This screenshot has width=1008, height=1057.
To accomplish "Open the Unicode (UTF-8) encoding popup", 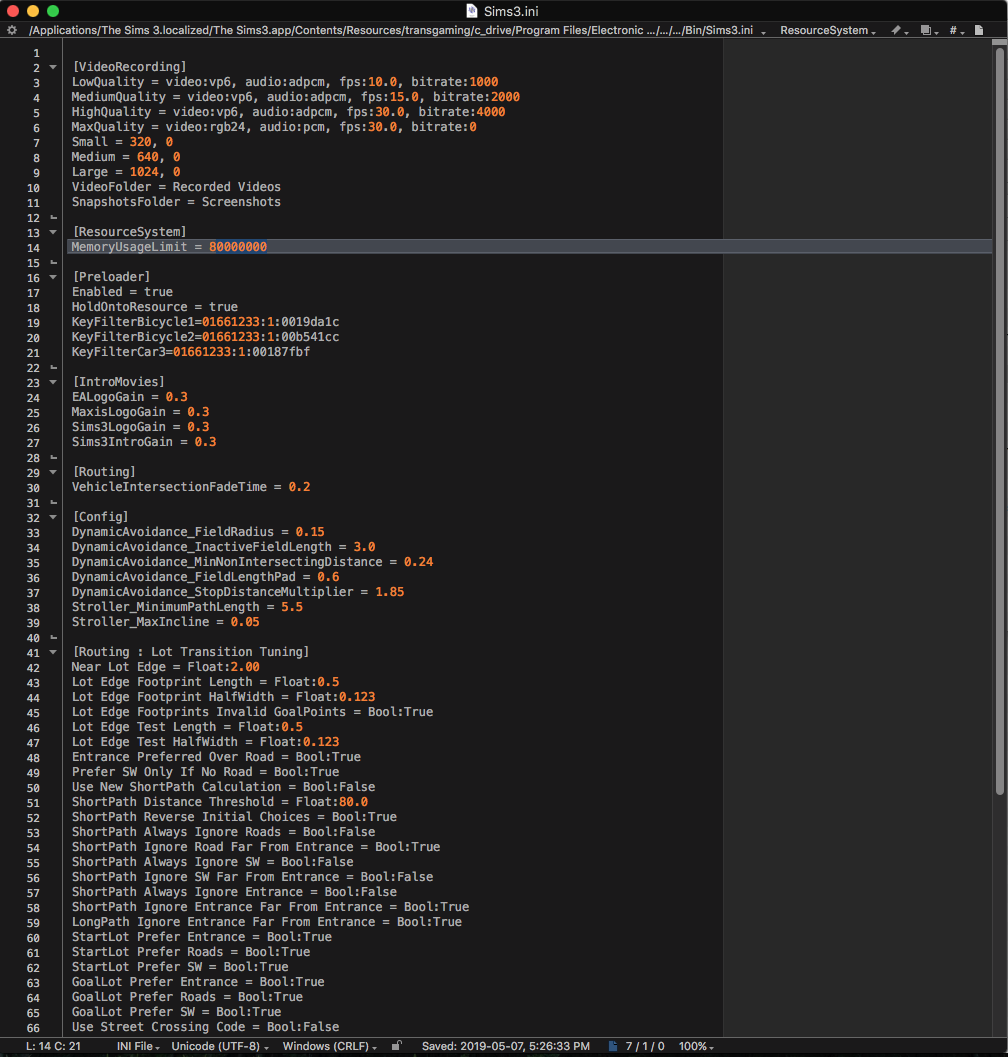I will (x=220, y=1046).
